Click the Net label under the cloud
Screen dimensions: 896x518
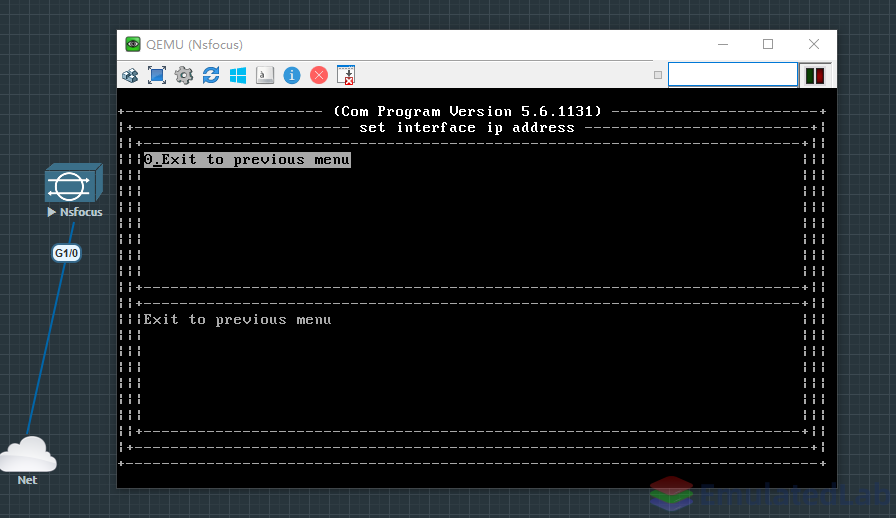27,480
